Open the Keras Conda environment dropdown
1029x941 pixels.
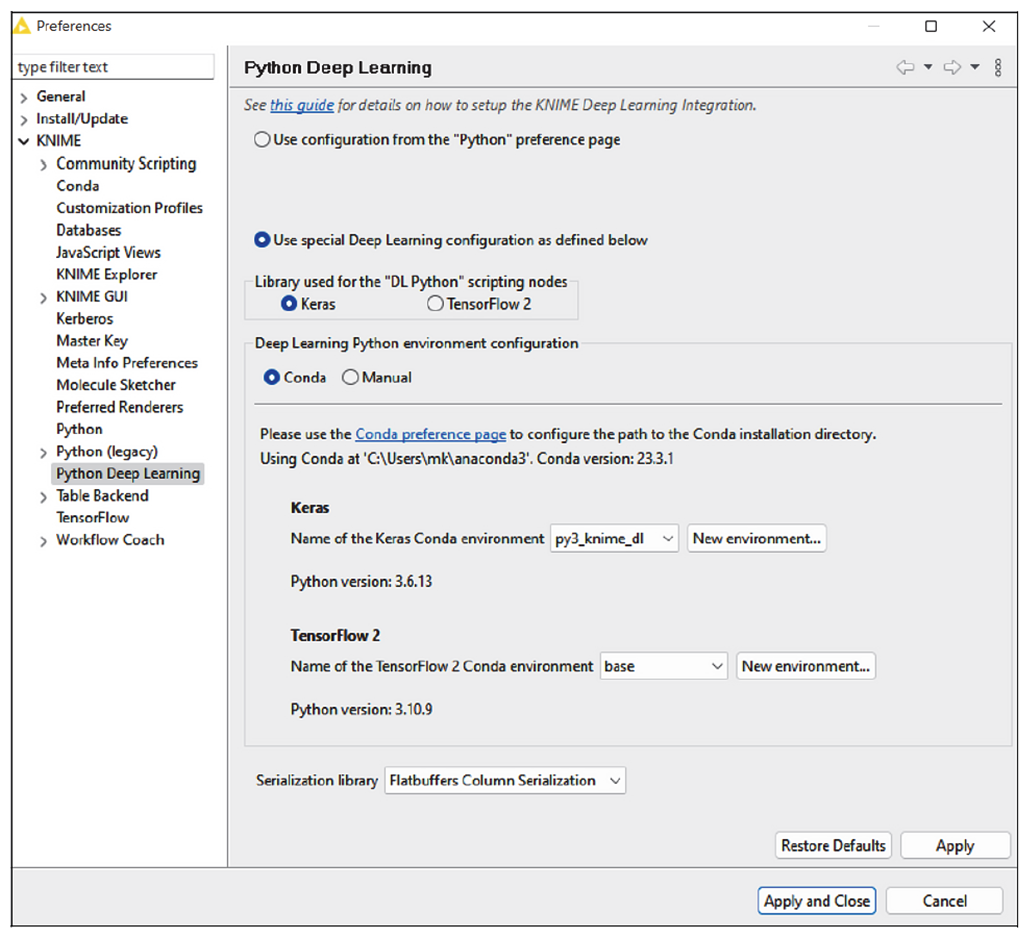coord(667,538)
